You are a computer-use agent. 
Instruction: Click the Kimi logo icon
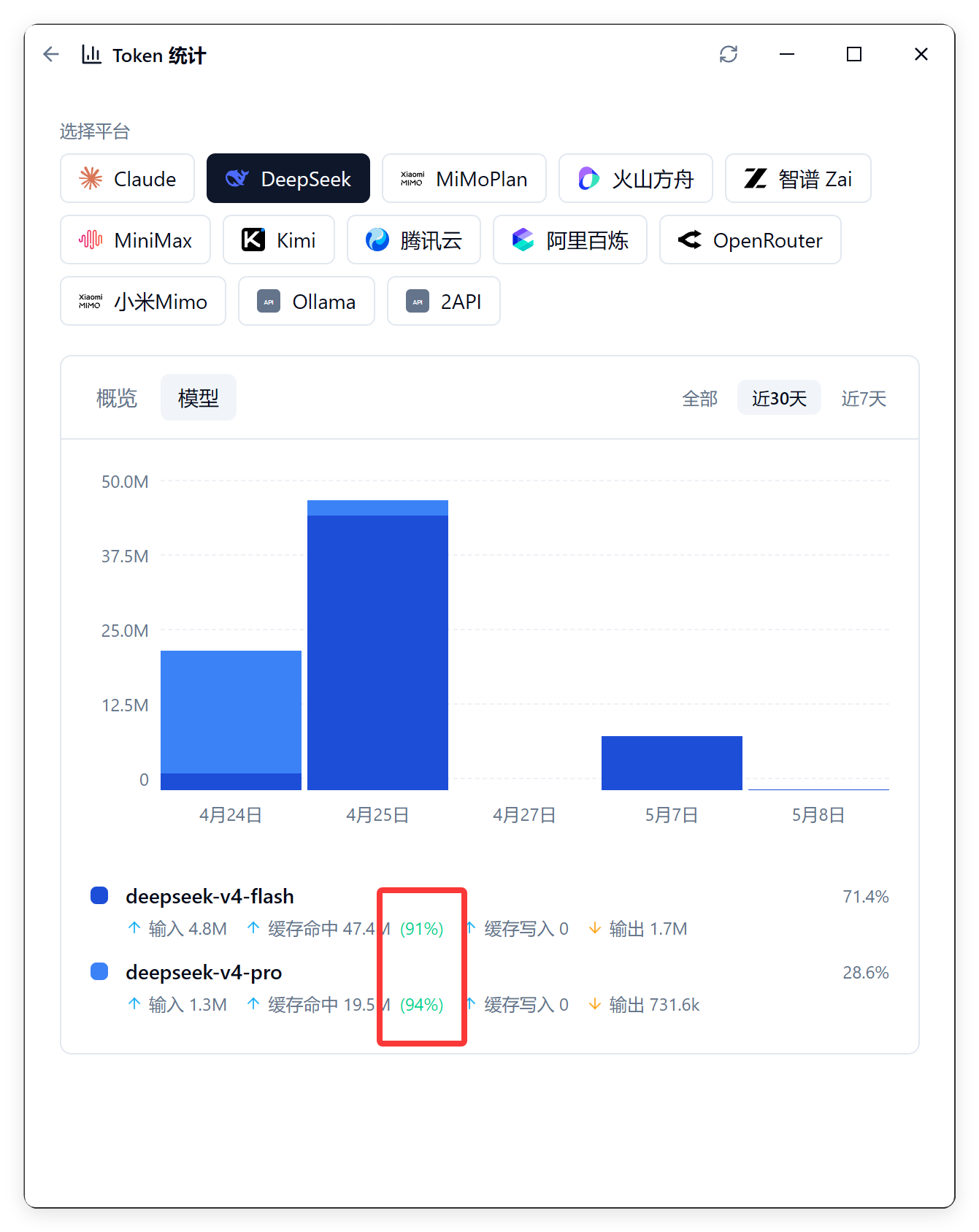pyautogui.click(x=253, y=240)
